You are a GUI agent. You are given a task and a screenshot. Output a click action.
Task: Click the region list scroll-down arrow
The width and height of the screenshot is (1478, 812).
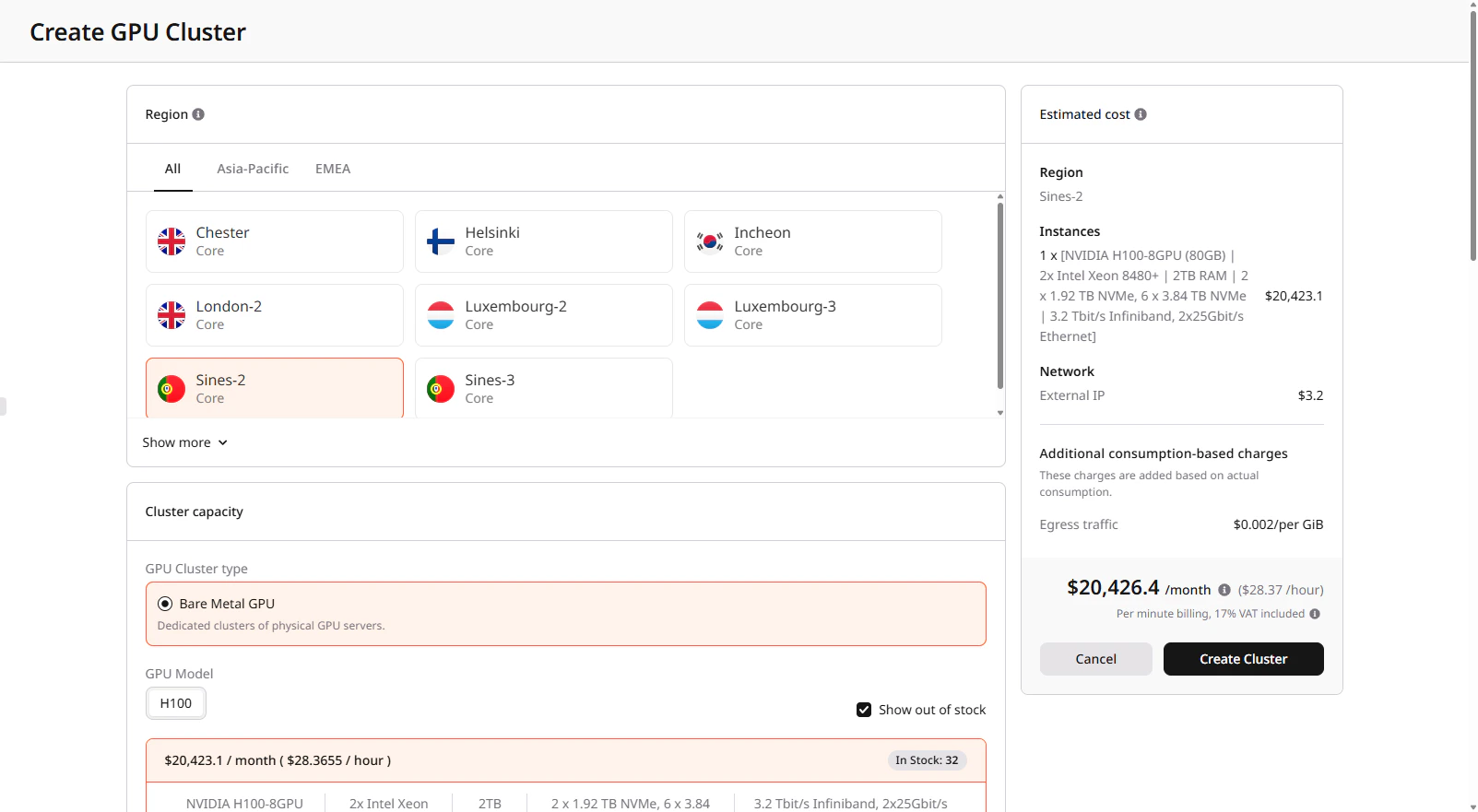(1000, 413)
